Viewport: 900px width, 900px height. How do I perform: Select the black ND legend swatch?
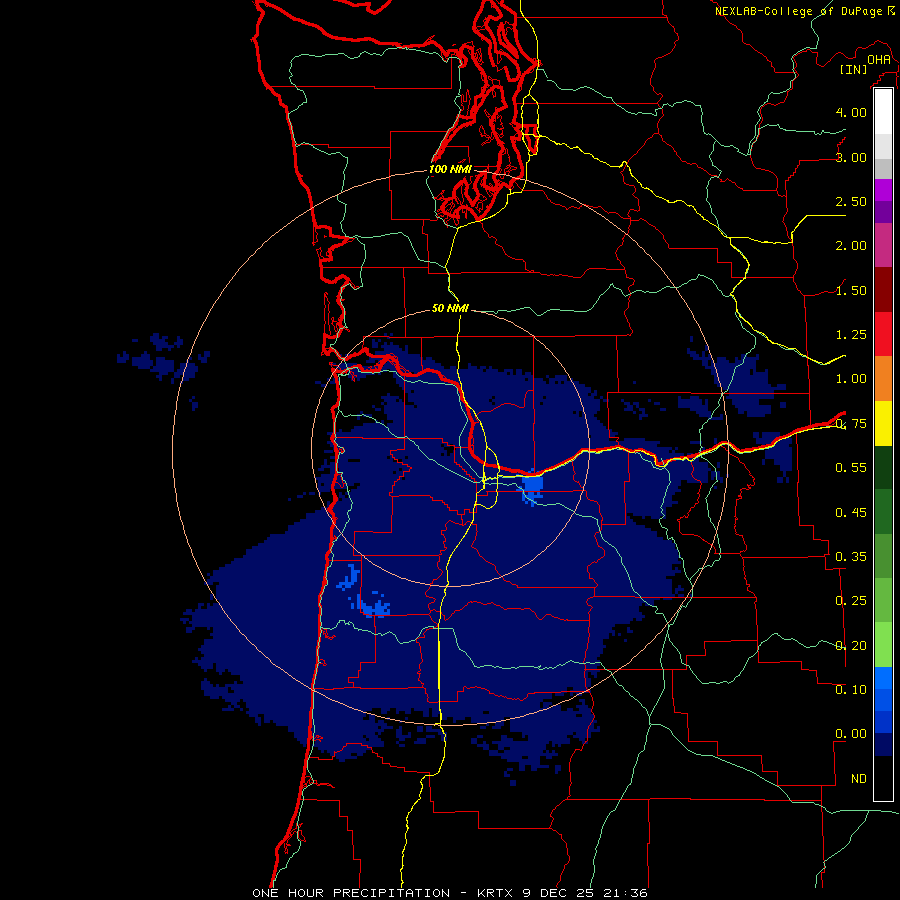point(883,778)
